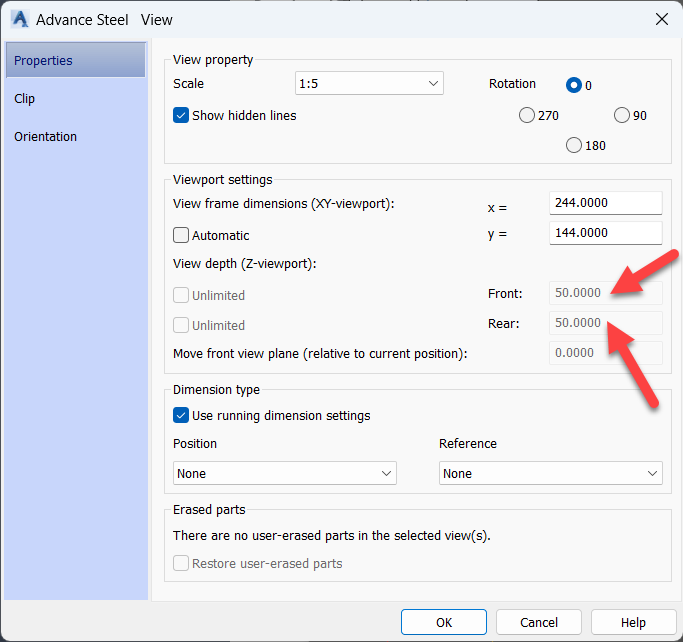The image size is (683, 642).
Task: Toggle the Show hidden lines checkbox
Action: [181, 115]
